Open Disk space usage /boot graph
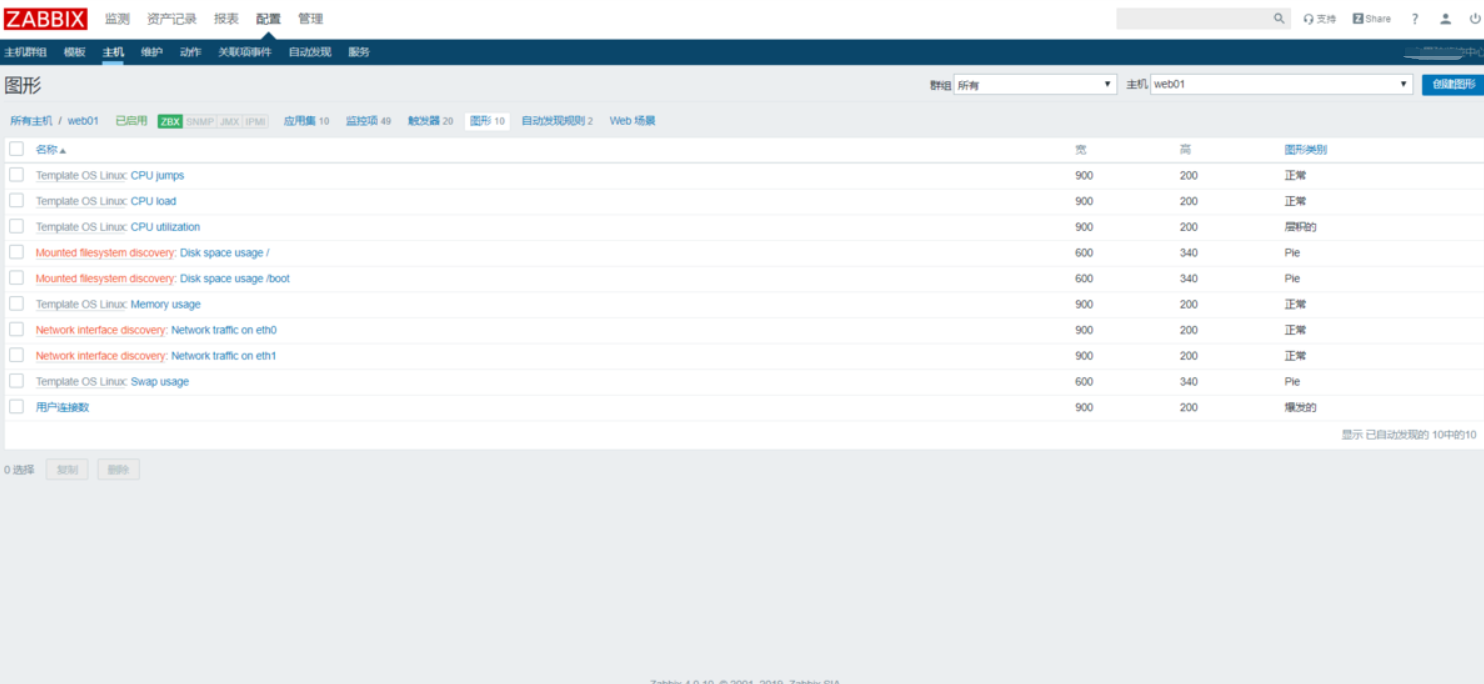1484x684 pixels. point(234,279)
